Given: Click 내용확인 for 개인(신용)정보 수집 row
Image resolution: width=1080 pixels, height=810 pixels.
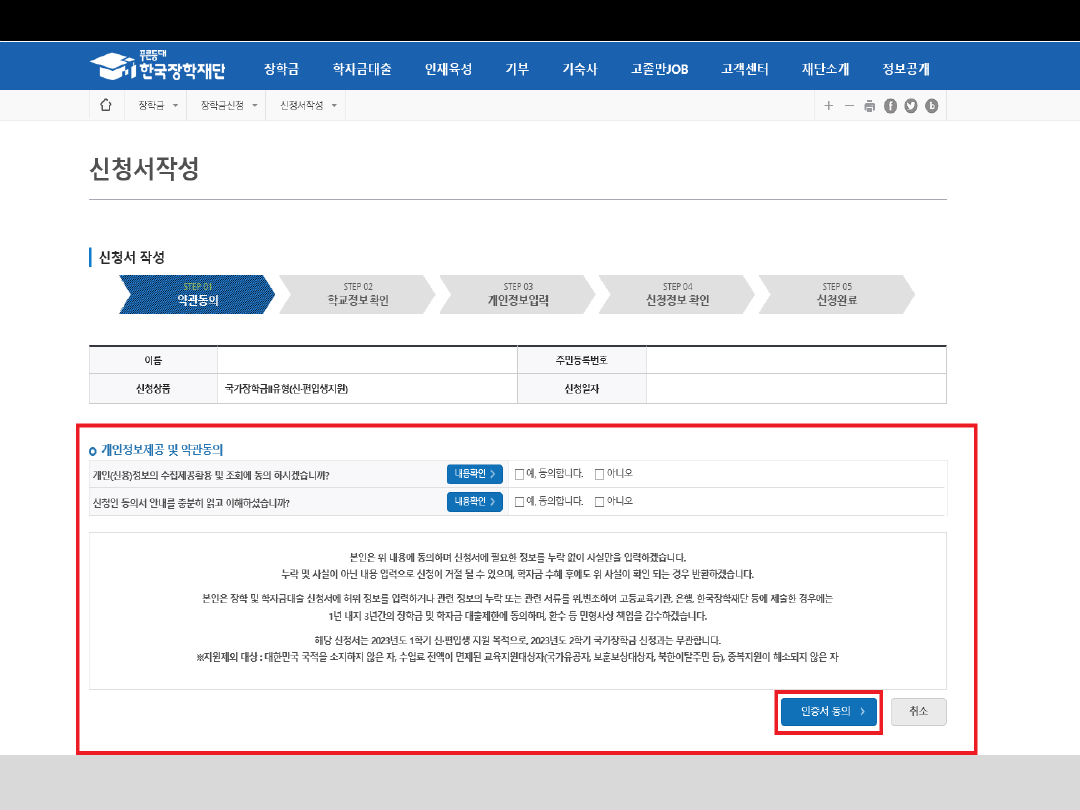Looking at the screenshot, I should pos(475,474).
